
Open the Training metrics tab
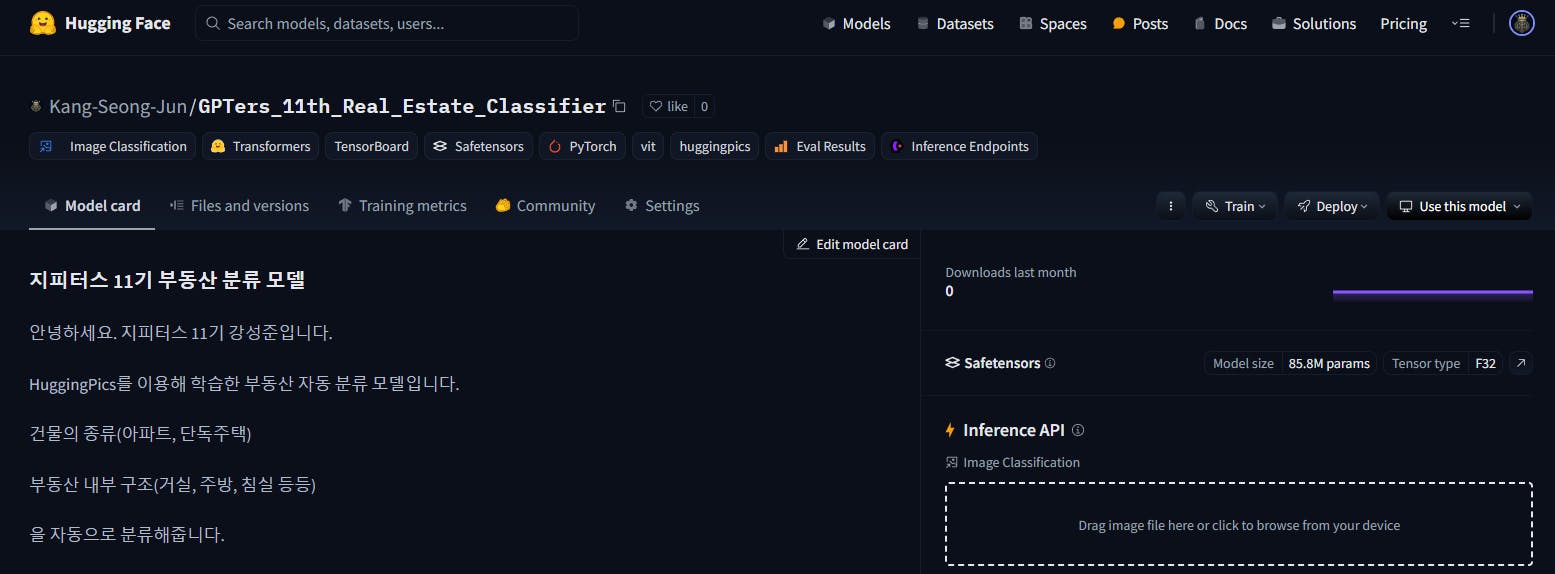tap(402, 205)
